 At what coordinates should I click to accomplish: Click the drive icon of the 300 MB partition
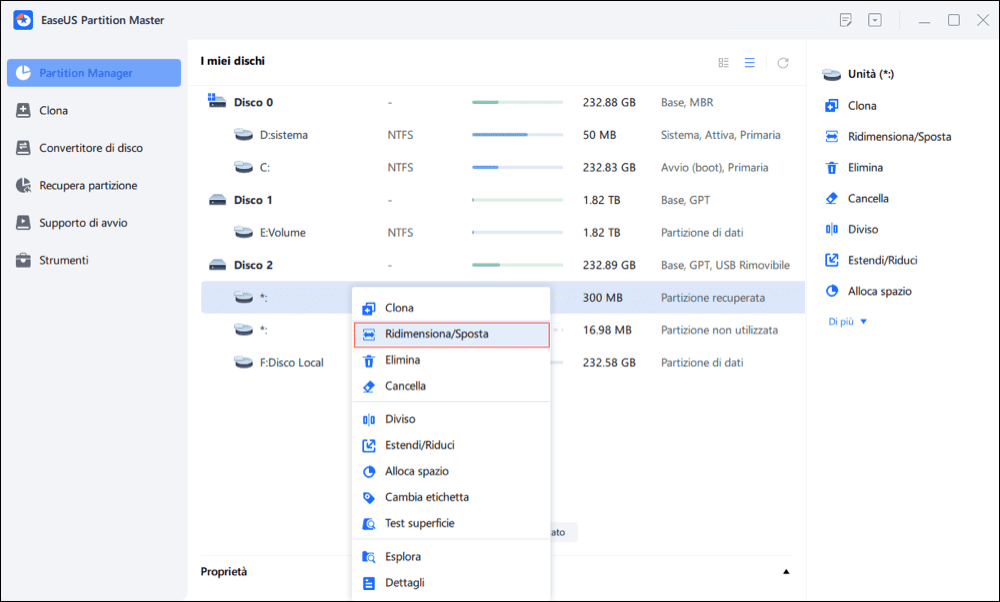244,297
